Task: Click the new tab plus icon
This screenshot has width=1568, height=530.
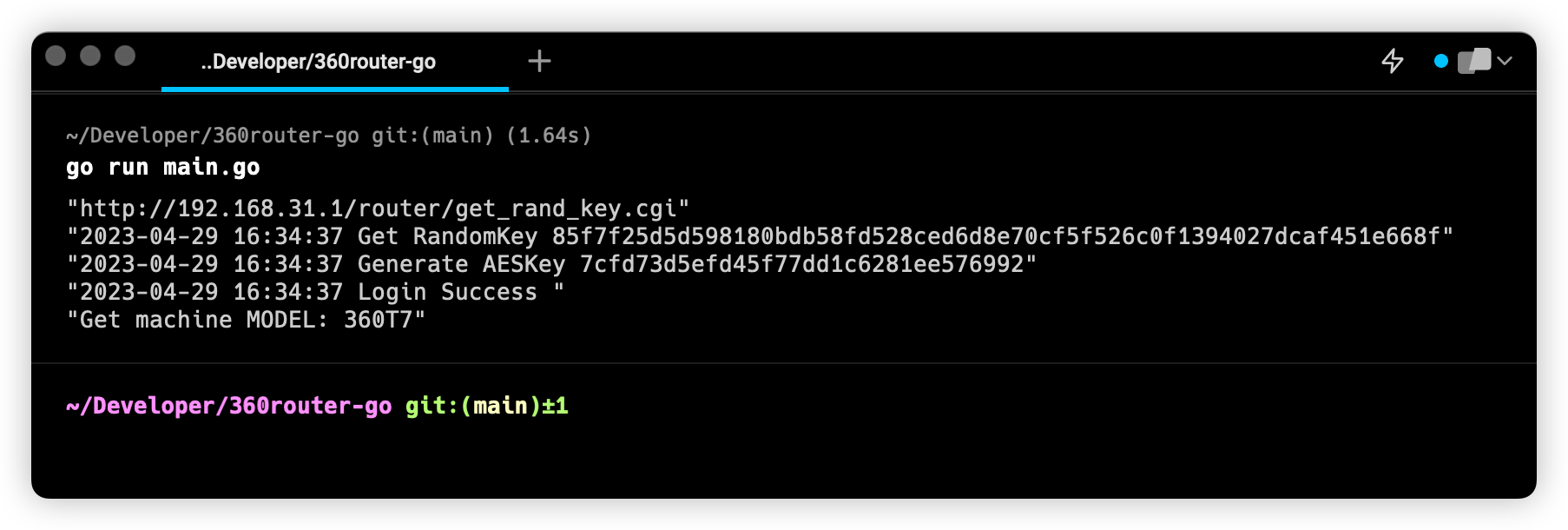Action: 540,61
